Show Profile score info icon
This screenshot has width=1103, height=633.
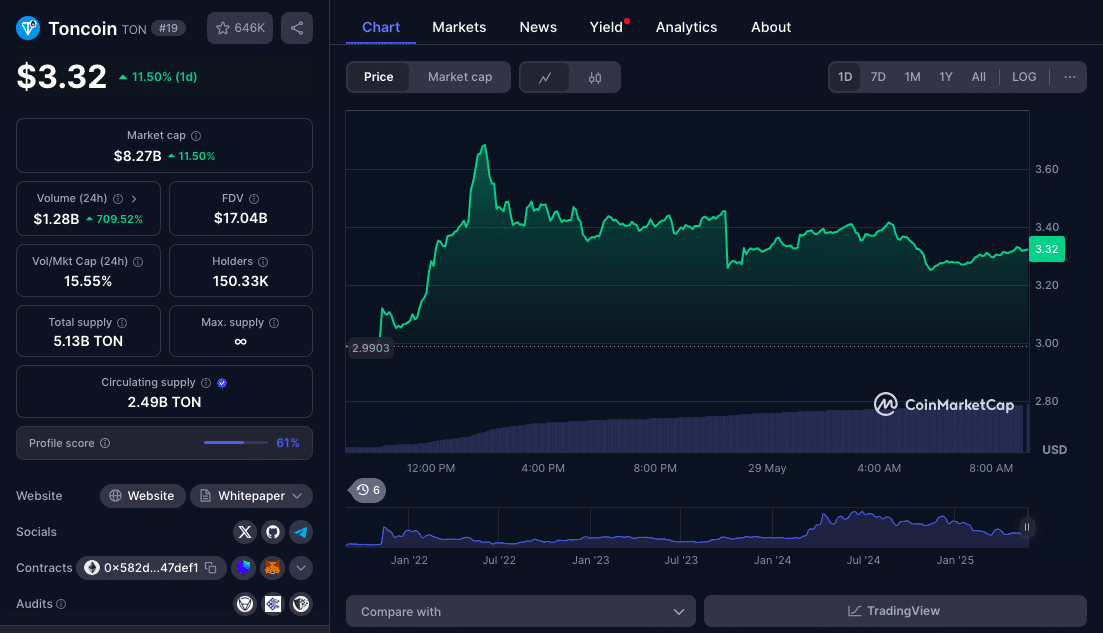[105, 443]
